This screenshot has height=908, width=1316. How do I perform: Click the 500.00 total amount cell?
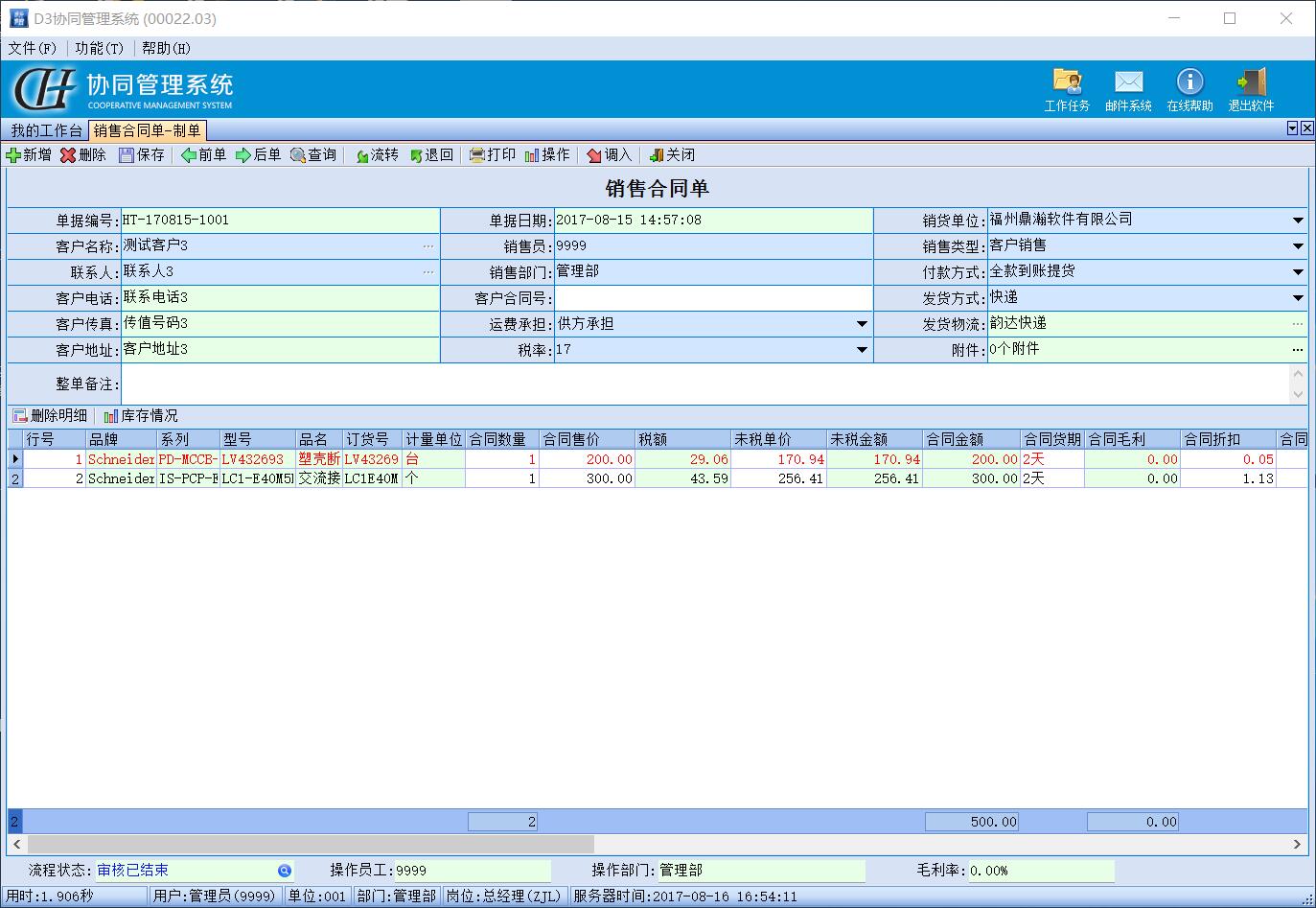click(971, 822)
